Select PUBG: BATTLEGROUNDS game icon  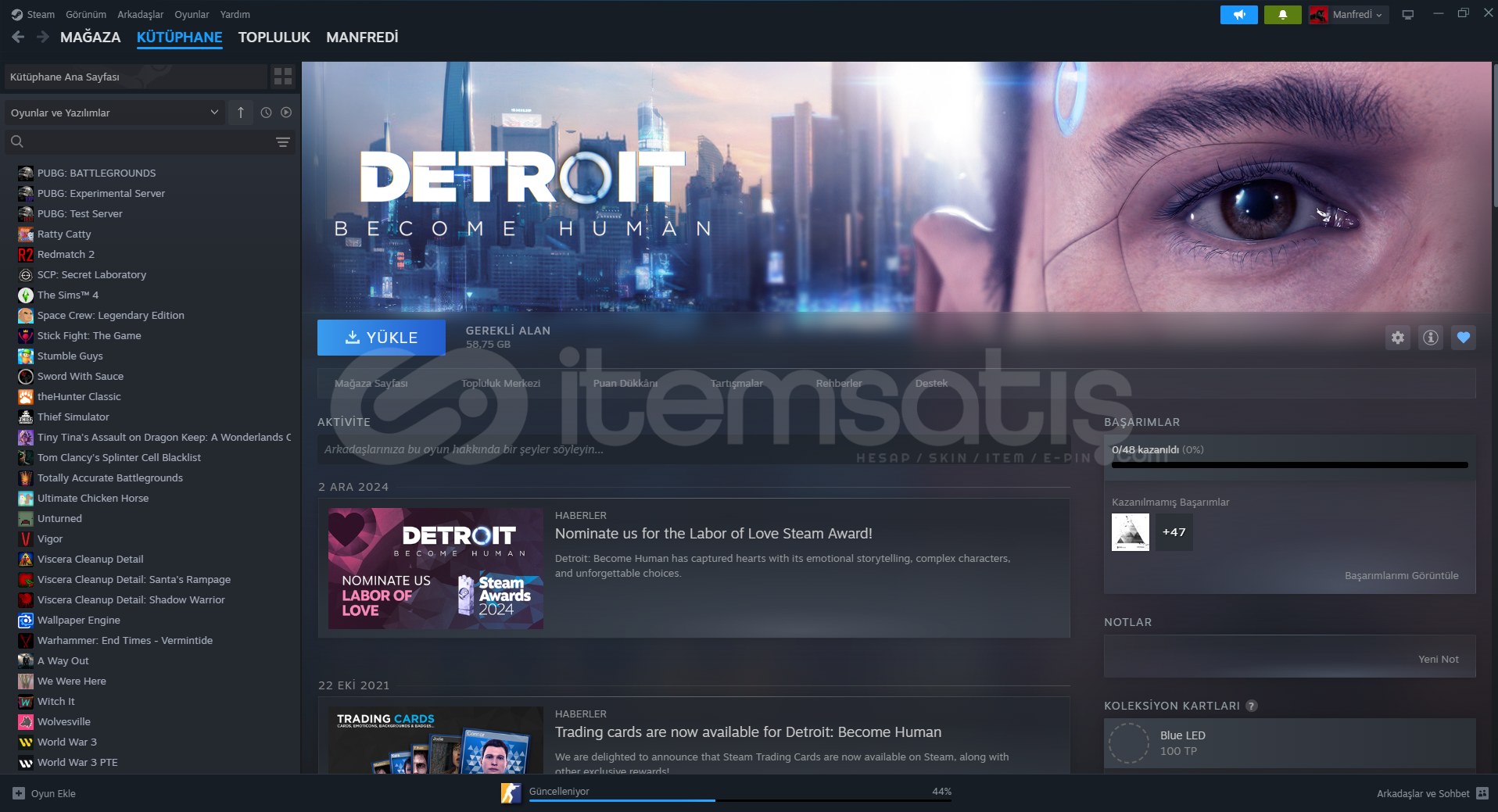26,173
